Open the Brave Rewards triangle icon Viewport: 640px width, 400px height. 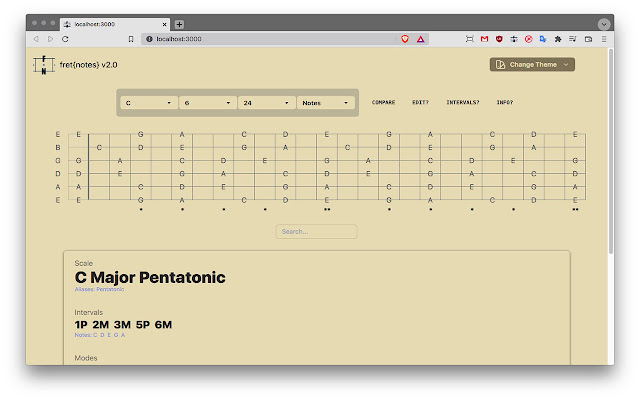point(420,39)
